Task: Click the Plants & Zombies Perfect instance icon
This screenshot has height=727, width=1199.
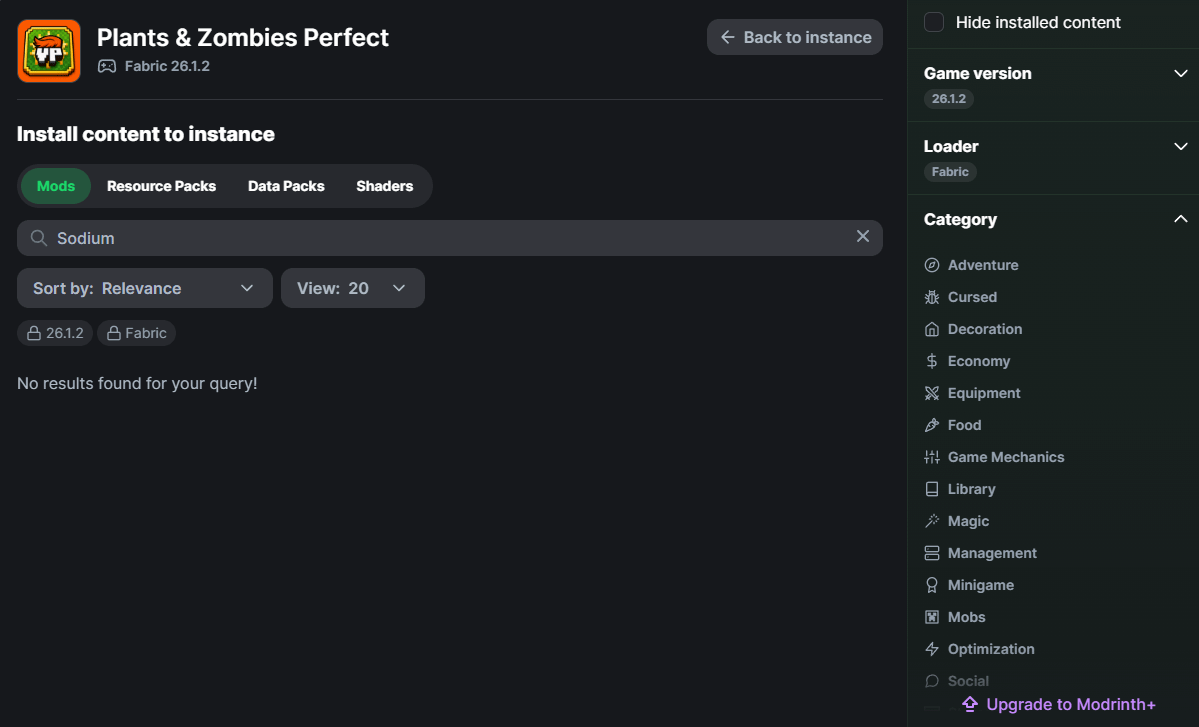Action: [x=48, y=51]
